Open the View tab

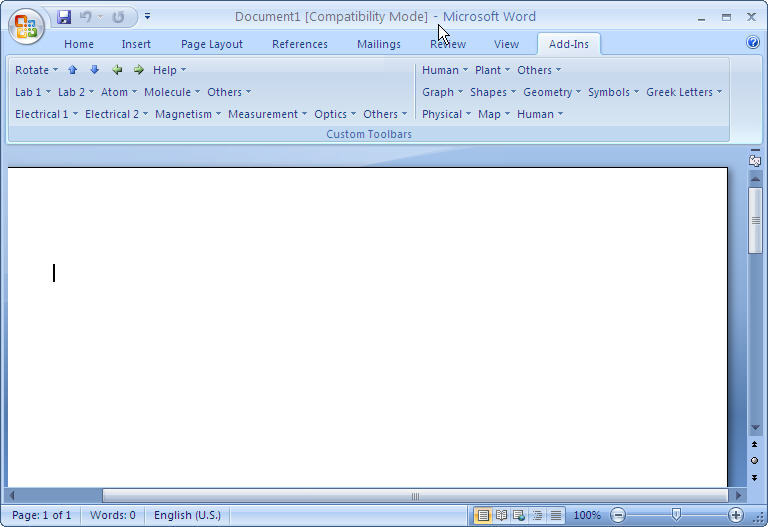point(506,44)
